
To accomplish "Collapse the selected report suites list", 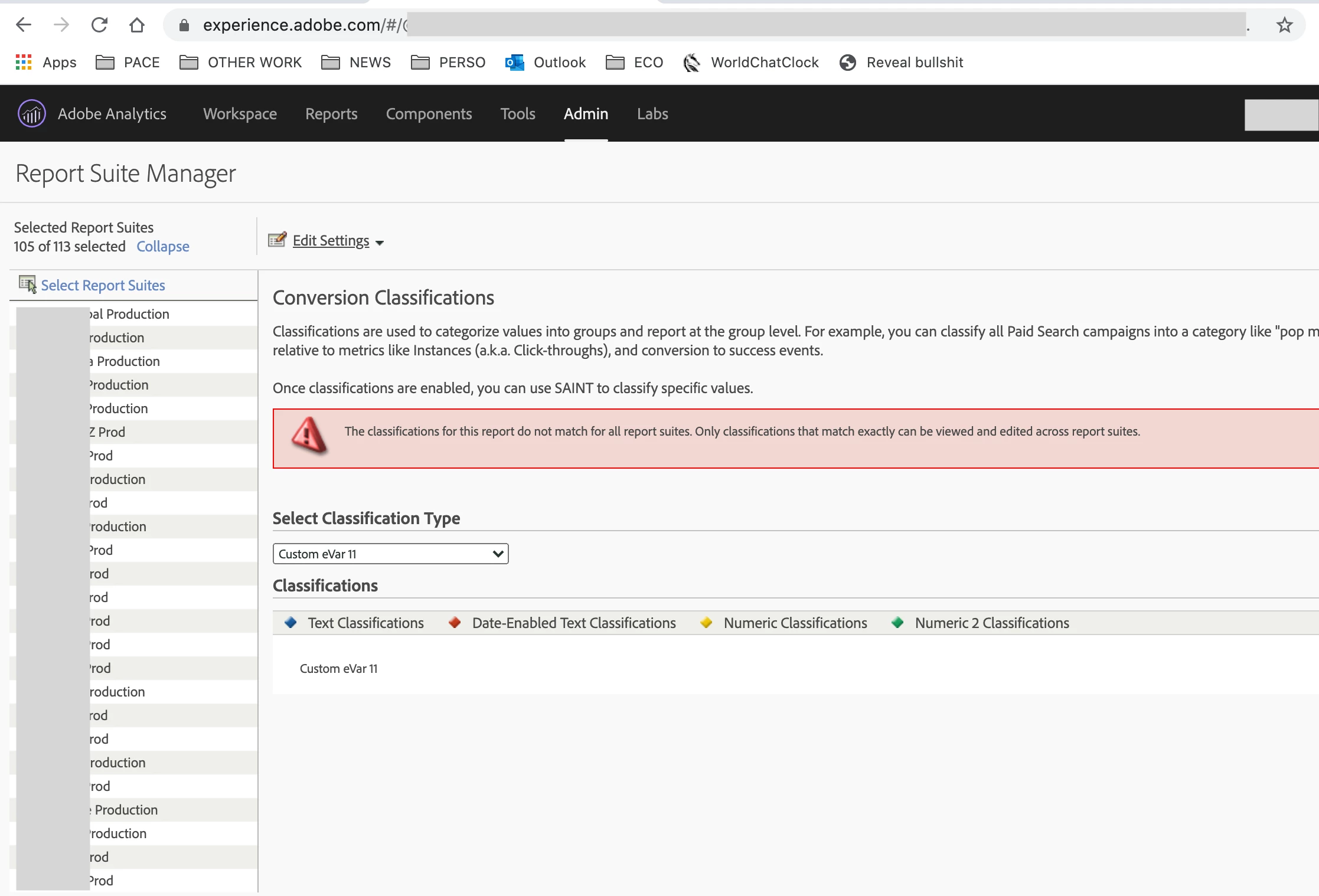I will (162, 246).
